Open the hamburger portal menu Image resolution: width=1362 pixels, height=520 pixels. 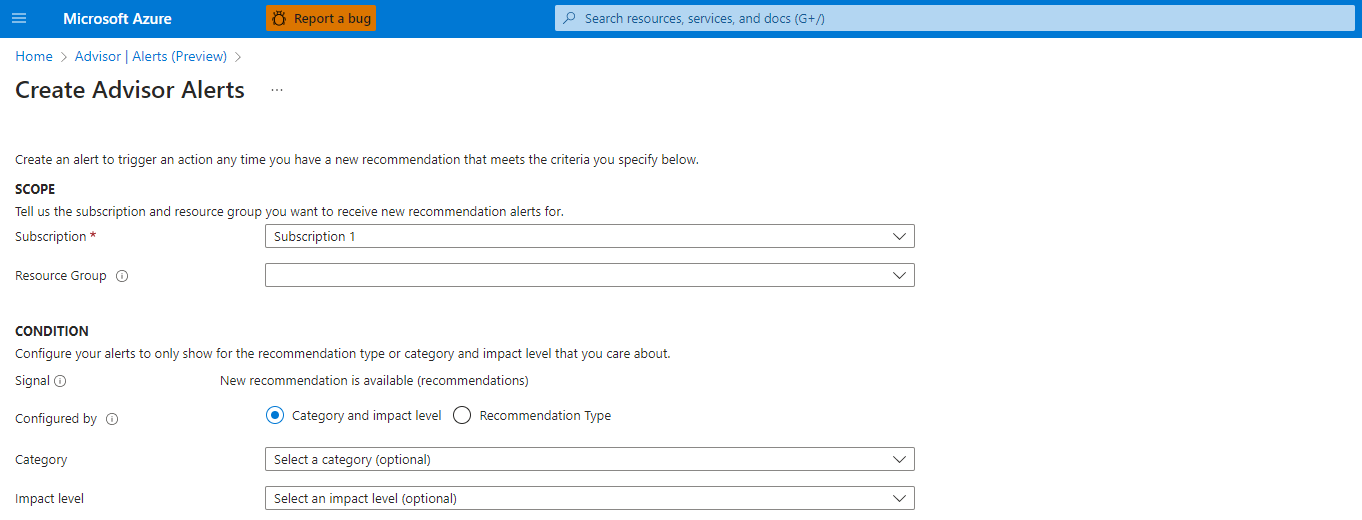tap(19, 19)
